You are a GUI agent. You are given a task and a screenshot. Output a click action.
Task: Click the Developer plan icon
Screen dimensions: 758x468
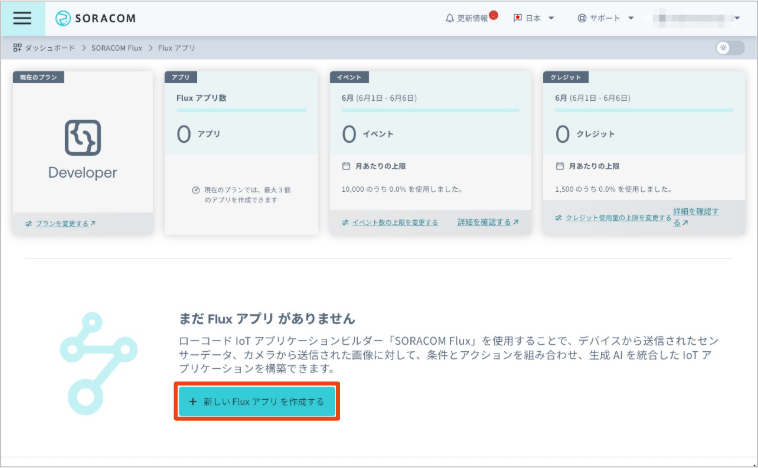click(83, 138)
